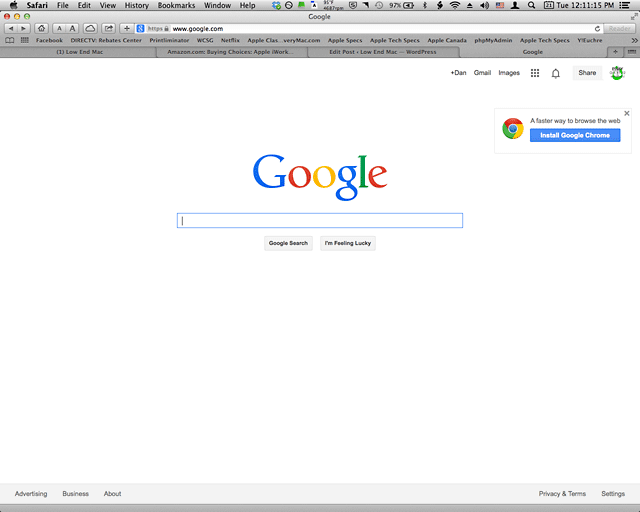This screenshot has width=640, height=512.
Task: Show all tabs button at tab bar end
Action: [631, 52]
